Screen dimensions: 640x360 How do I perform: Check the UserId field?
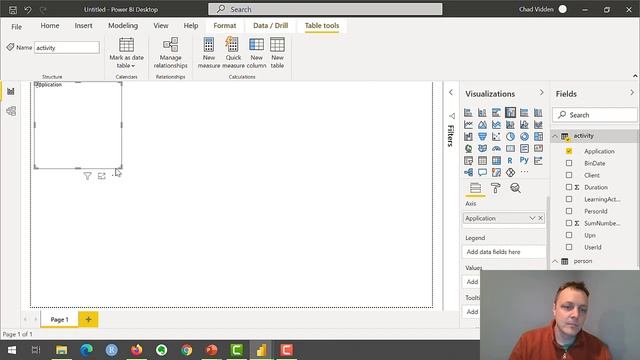pyautogui.click(x=569, y=247)
